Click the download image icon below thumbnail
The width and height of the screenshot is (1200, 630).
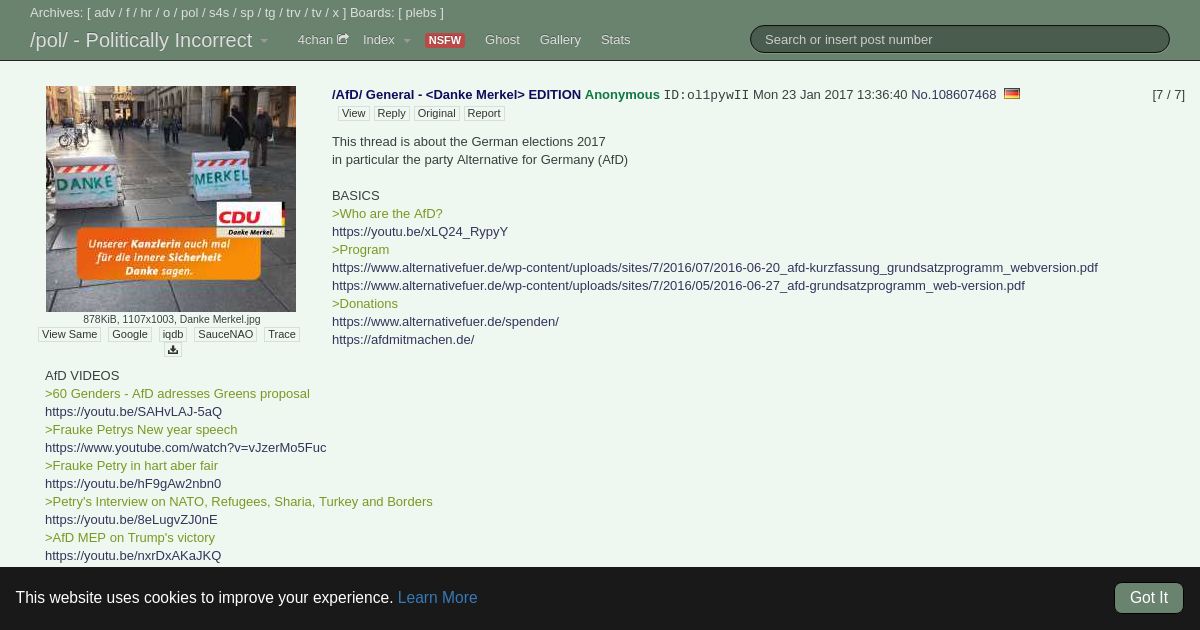[172, 350]
